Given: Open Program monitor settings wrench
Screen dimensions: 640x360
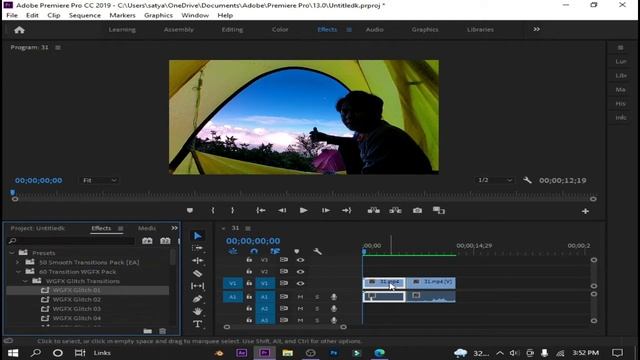Looking at the screenshot, I should pyautogui.click(x=527, y=180).
